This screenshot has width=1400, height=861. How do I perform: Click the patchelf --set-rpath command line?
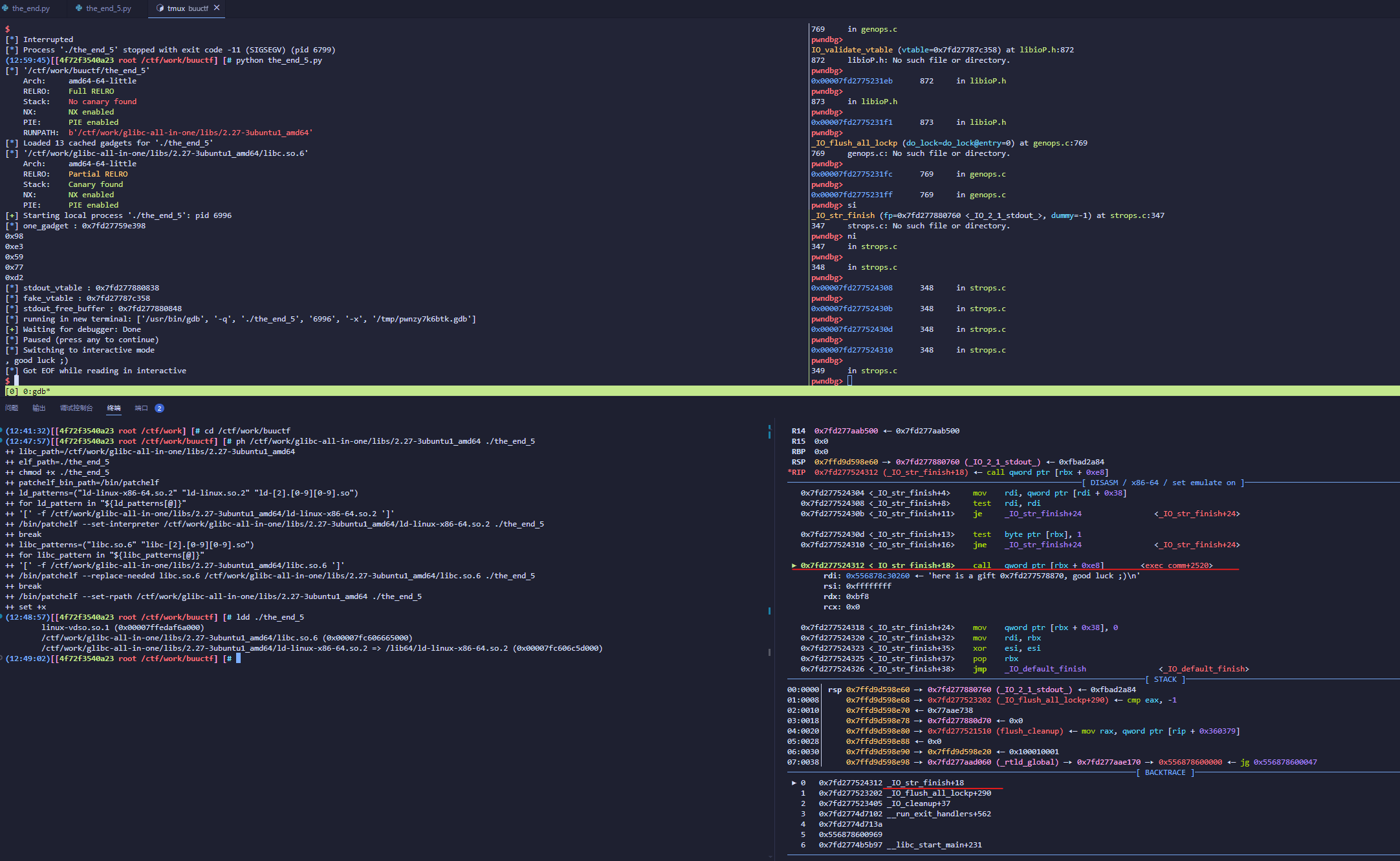(213, 596)
